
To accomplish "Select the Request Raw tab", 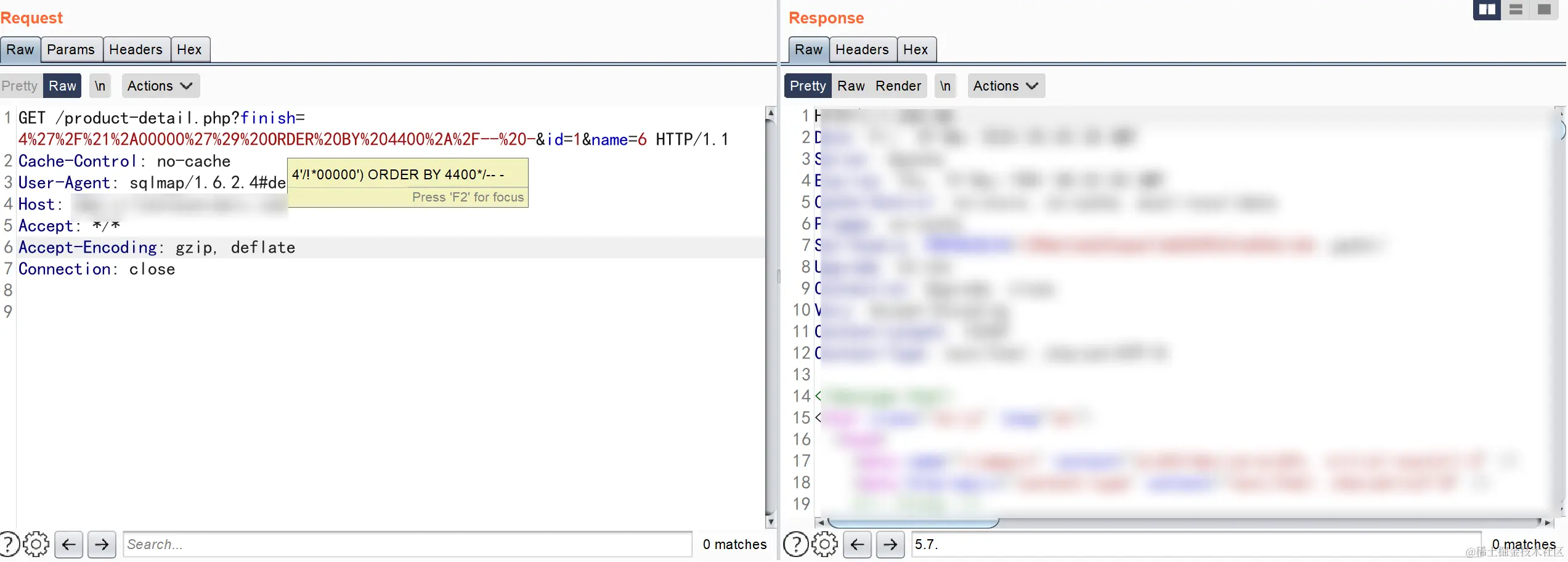I will (20, 49).
